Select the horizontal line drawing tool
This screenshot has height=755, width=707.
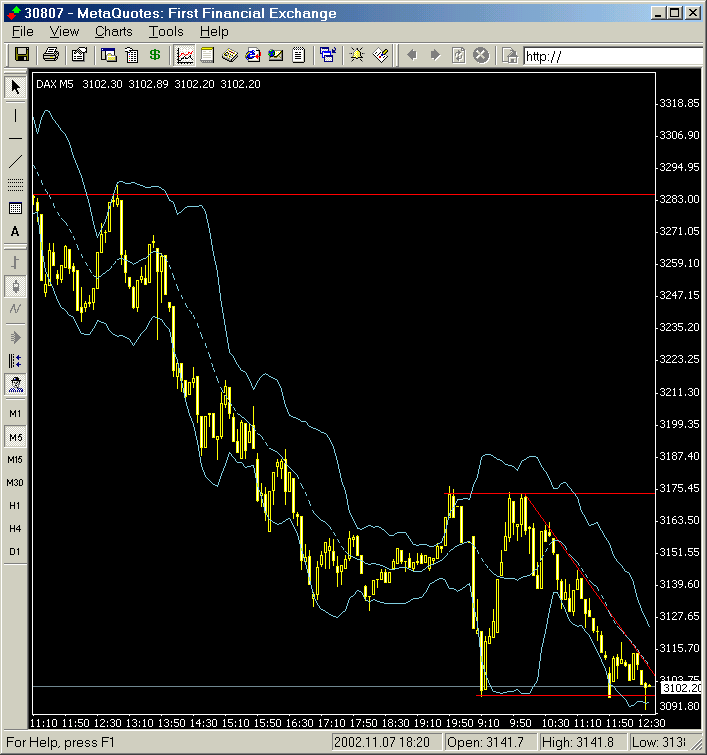(15, 139)
